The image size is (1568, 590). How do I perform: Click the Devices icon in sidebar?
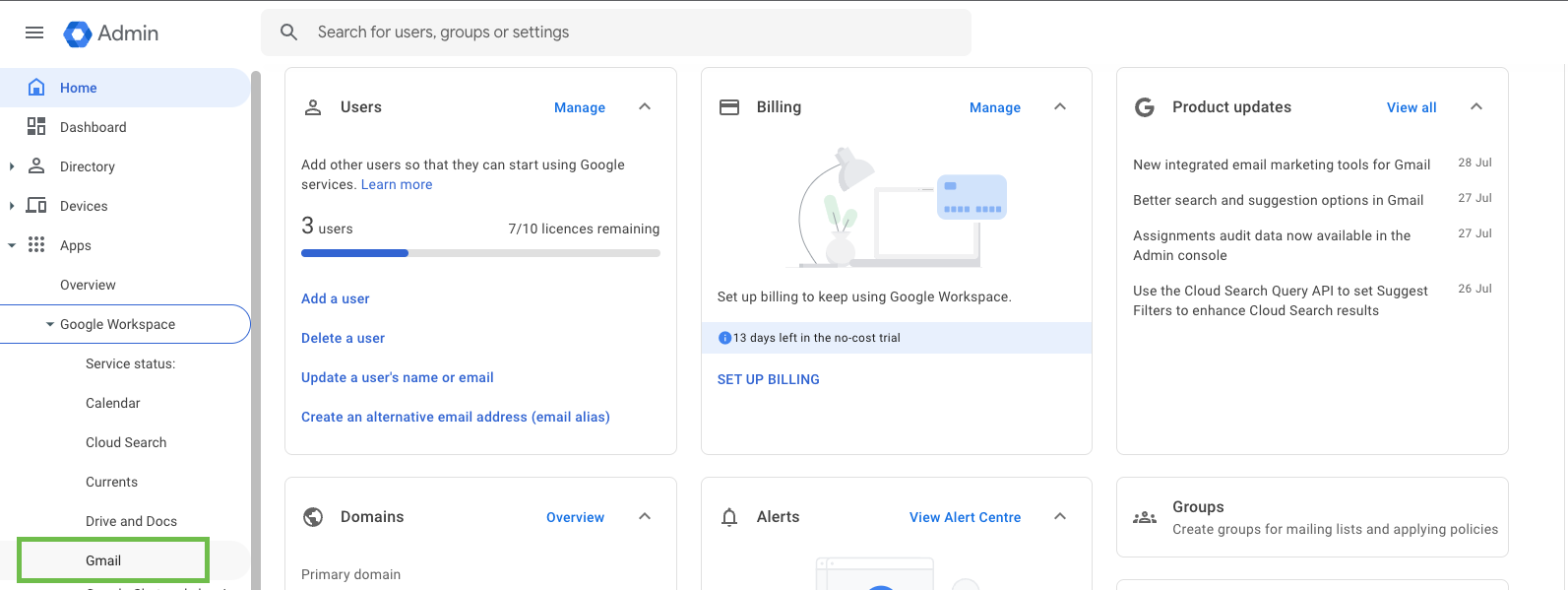36,205
